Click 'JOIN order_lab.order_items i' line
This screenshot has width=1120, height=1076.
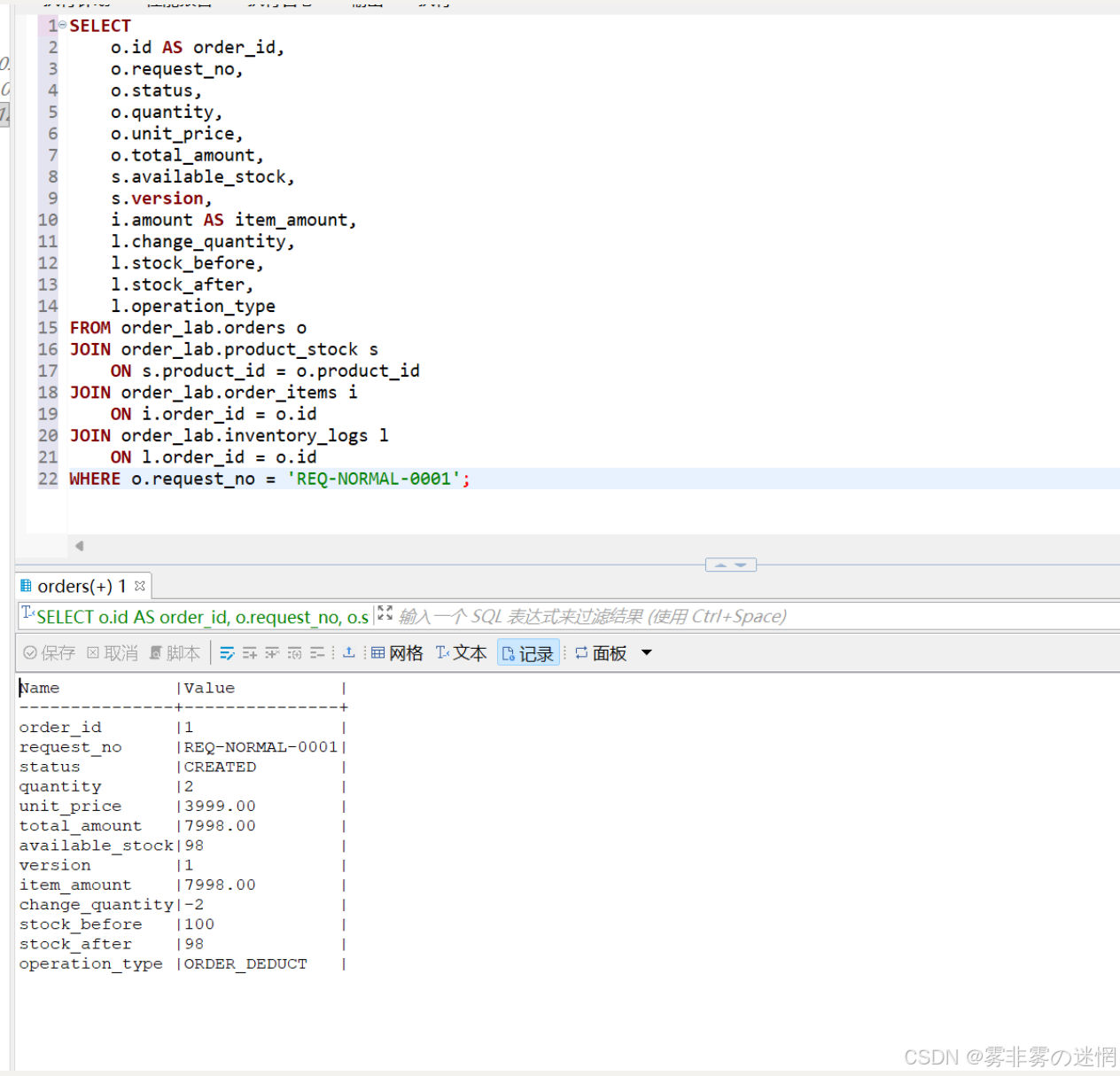[x=214, y=393]
